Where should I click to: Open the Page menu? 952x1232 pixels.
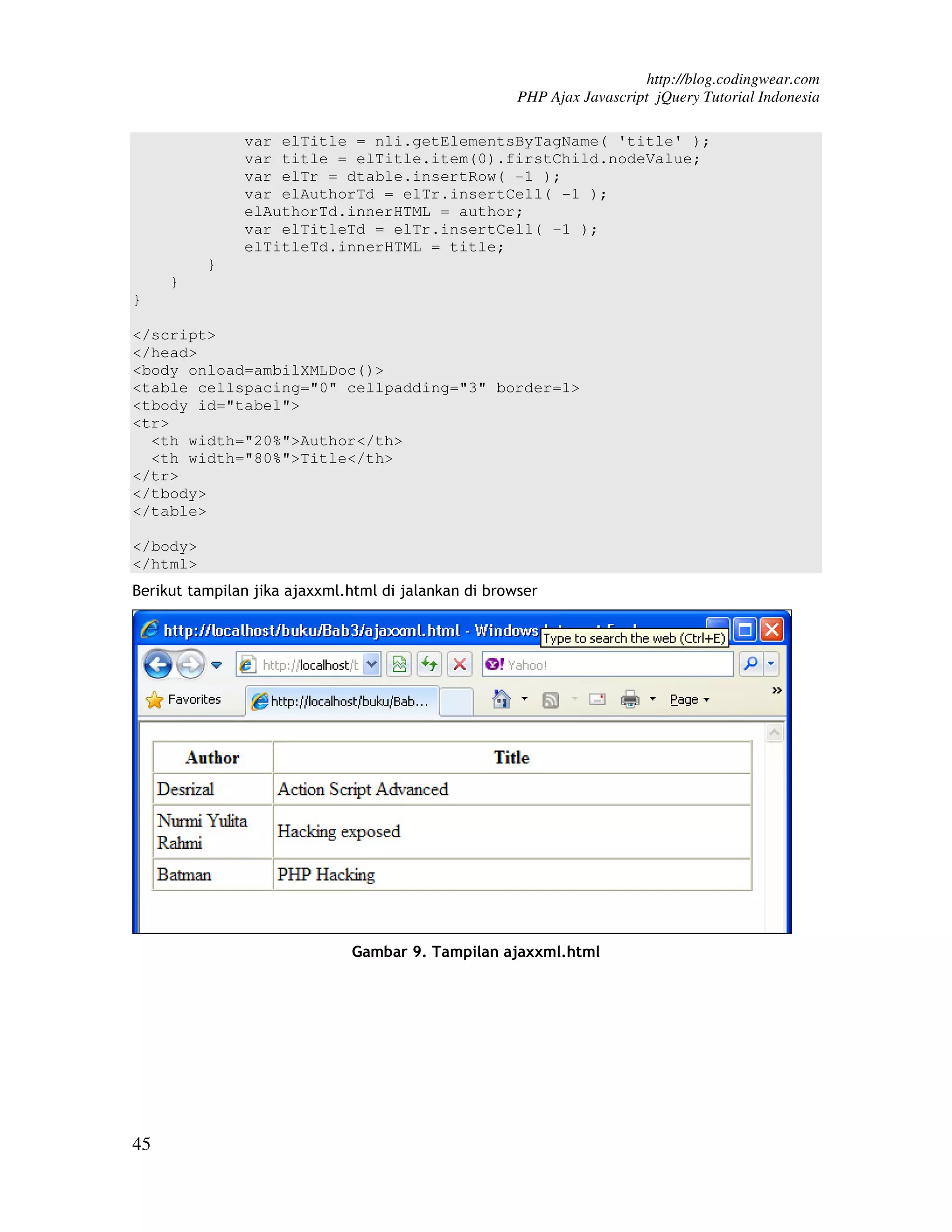tap(689, 700)
